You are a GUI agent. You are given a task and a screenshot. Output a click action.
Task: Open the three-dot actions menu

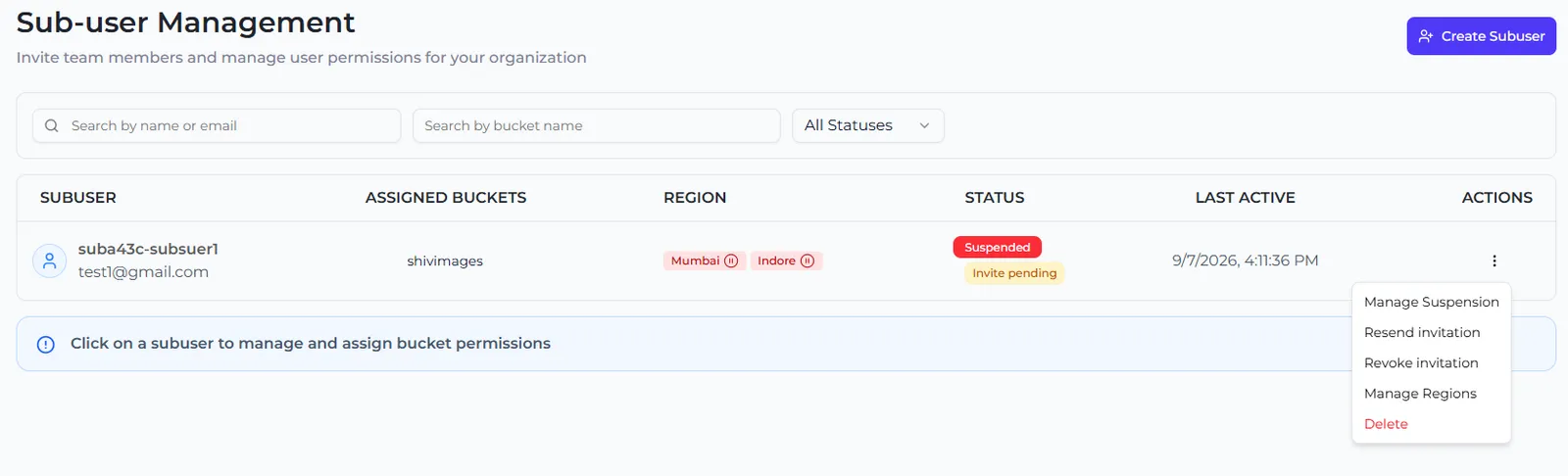tap(1494, 261)
